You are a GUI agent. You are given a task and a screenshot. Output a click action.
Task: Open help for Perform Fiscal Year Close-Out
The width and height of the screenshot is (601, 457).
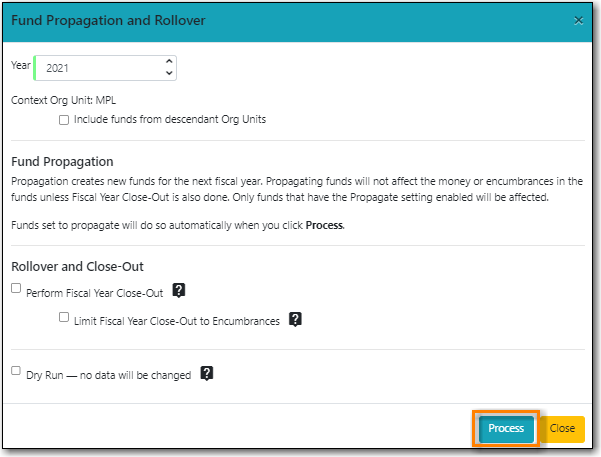point(180,291)
